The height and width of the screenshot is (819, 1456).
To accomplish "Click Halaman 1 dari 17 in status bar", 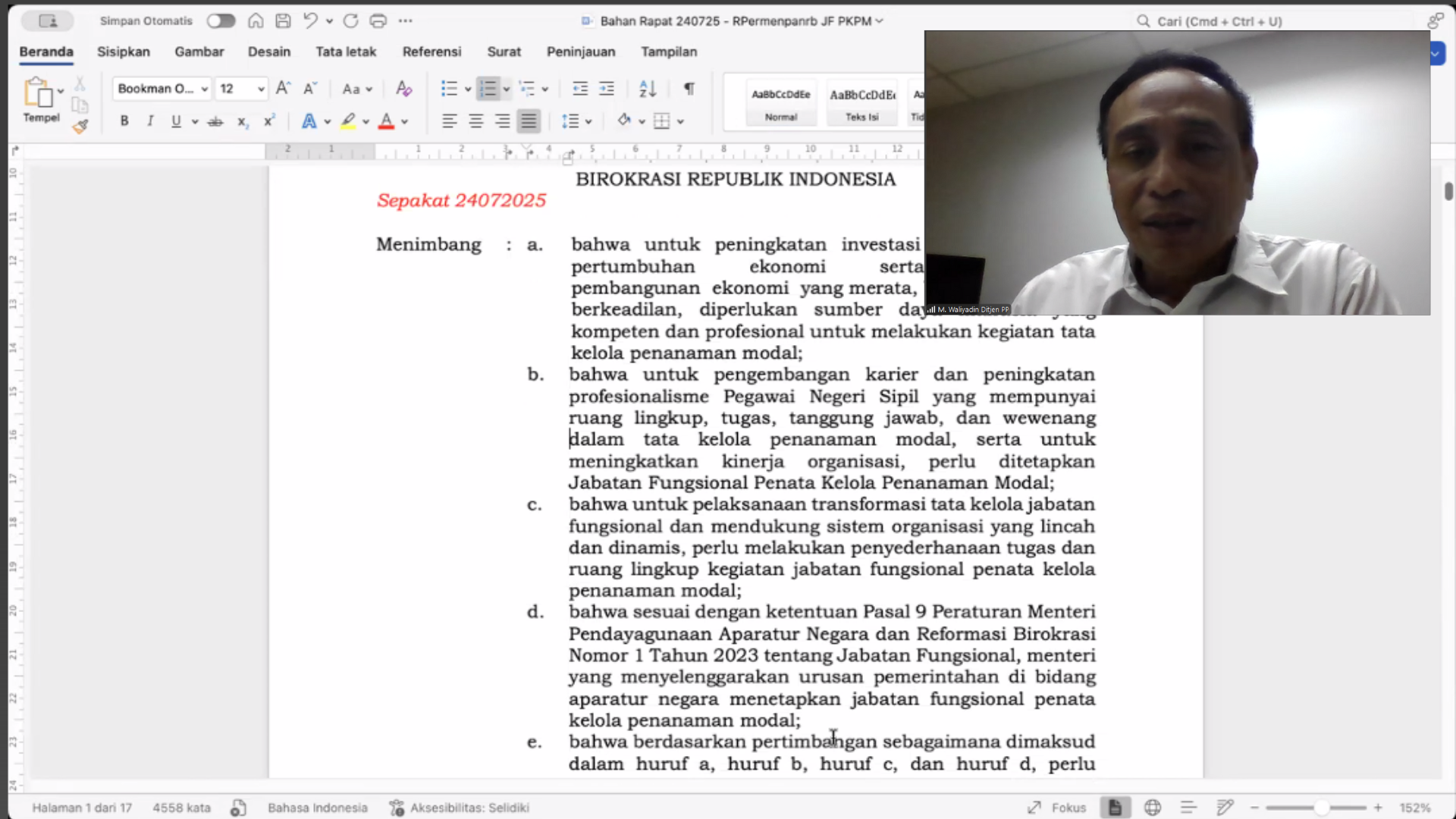I will (x=82, y=808).
